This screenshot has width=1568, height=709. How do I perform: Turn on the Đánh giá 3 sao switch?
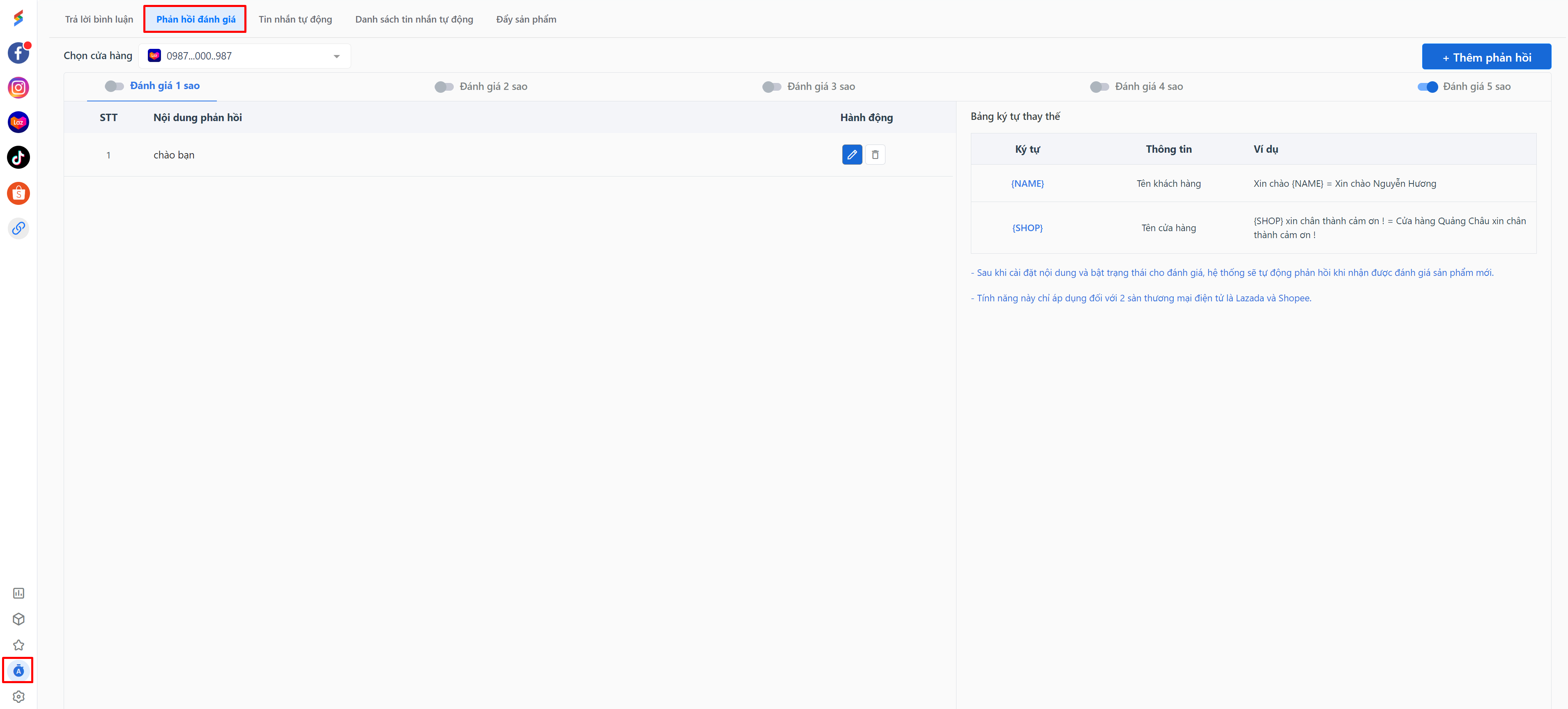[x=771, y=87]
